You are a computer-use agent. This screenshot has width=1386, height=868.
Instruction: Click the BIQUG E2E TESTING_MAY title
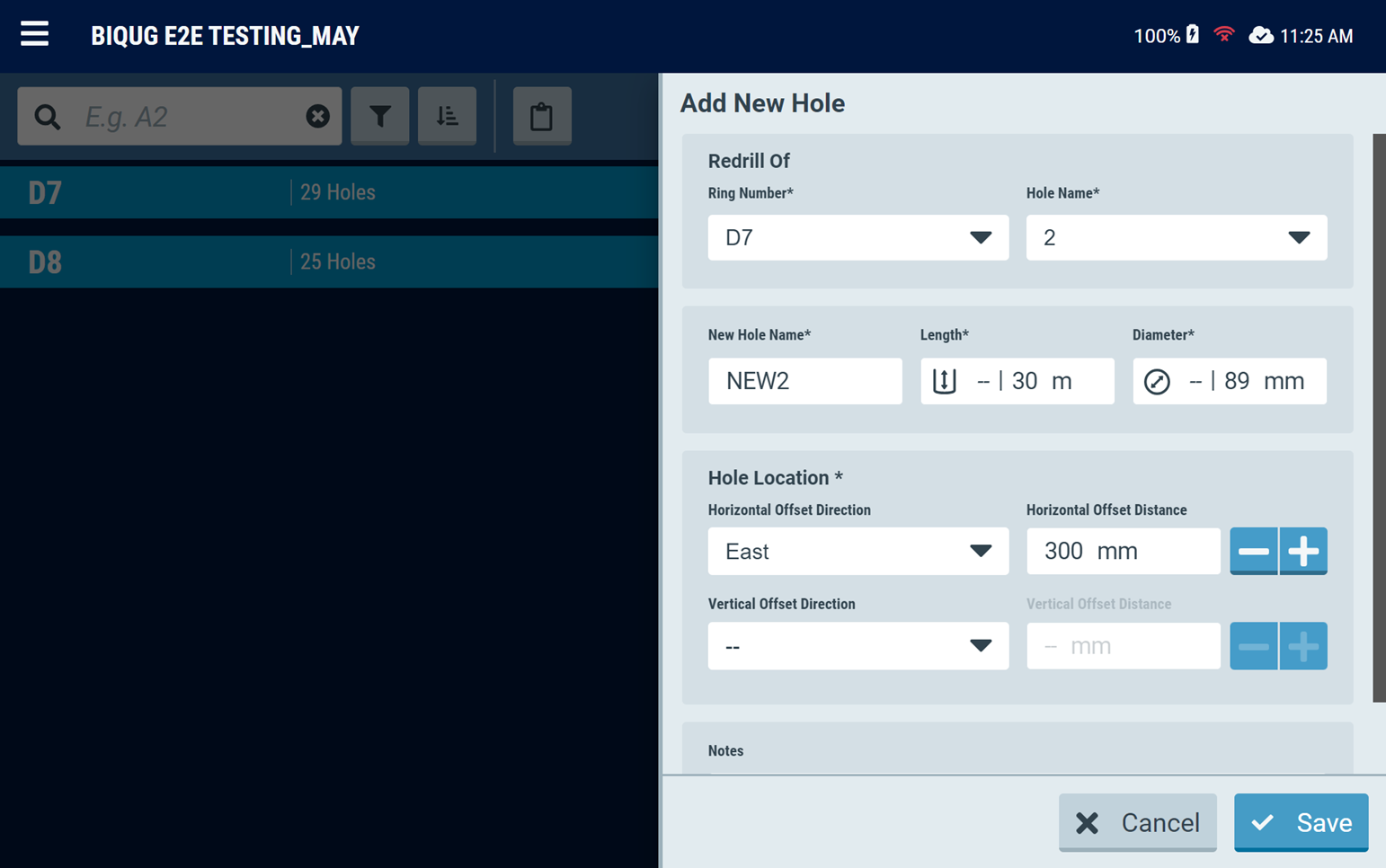point(225,36)
